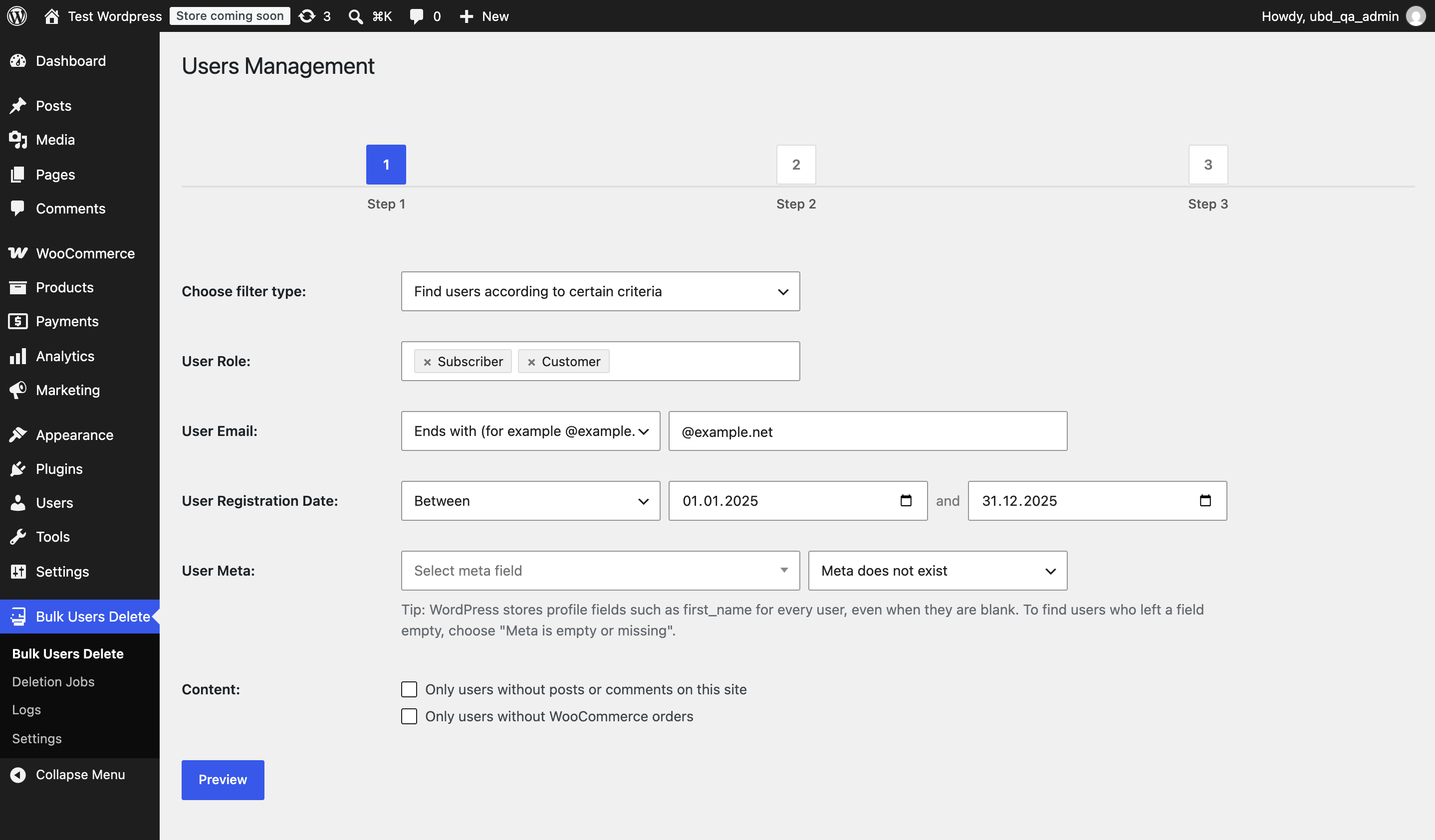The image size is (1435, 840).
Task: Click the Test Wordpress site name link
Action: point(114,16)
